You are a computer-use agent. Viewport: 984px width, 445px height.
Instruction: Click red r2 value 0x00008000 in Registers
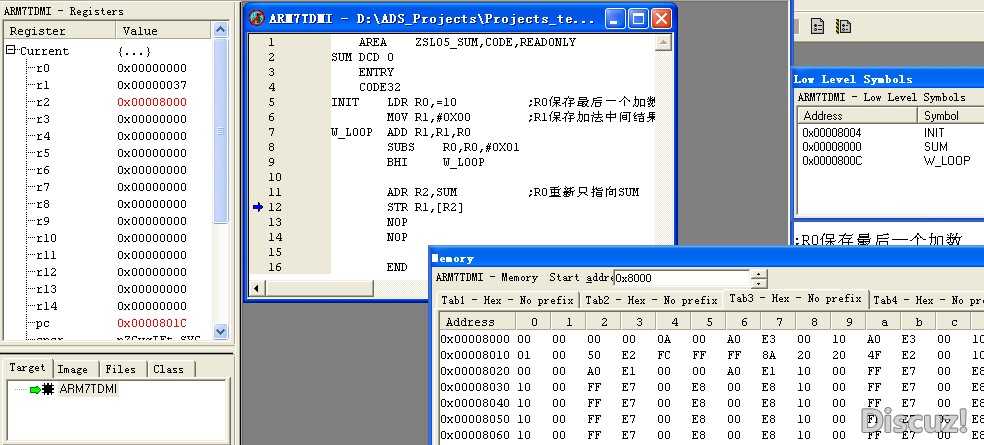152,102
